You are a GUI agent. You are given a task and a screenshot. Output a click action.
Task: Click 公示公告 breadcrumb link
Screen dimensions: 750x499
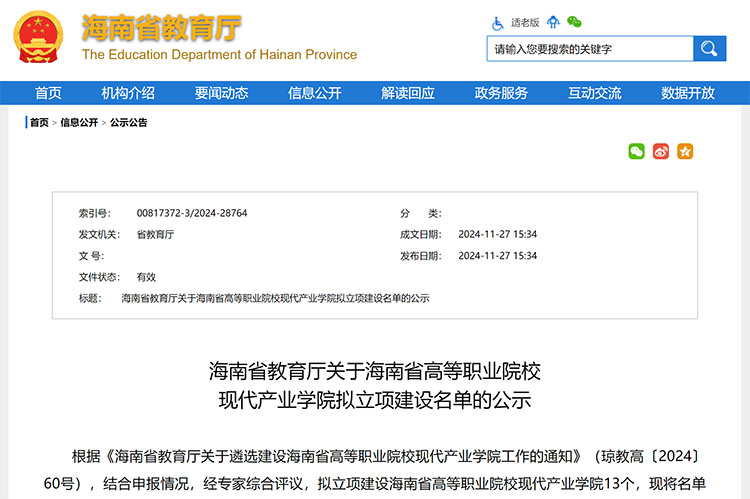pyautogui.click(x=129, y=123)
